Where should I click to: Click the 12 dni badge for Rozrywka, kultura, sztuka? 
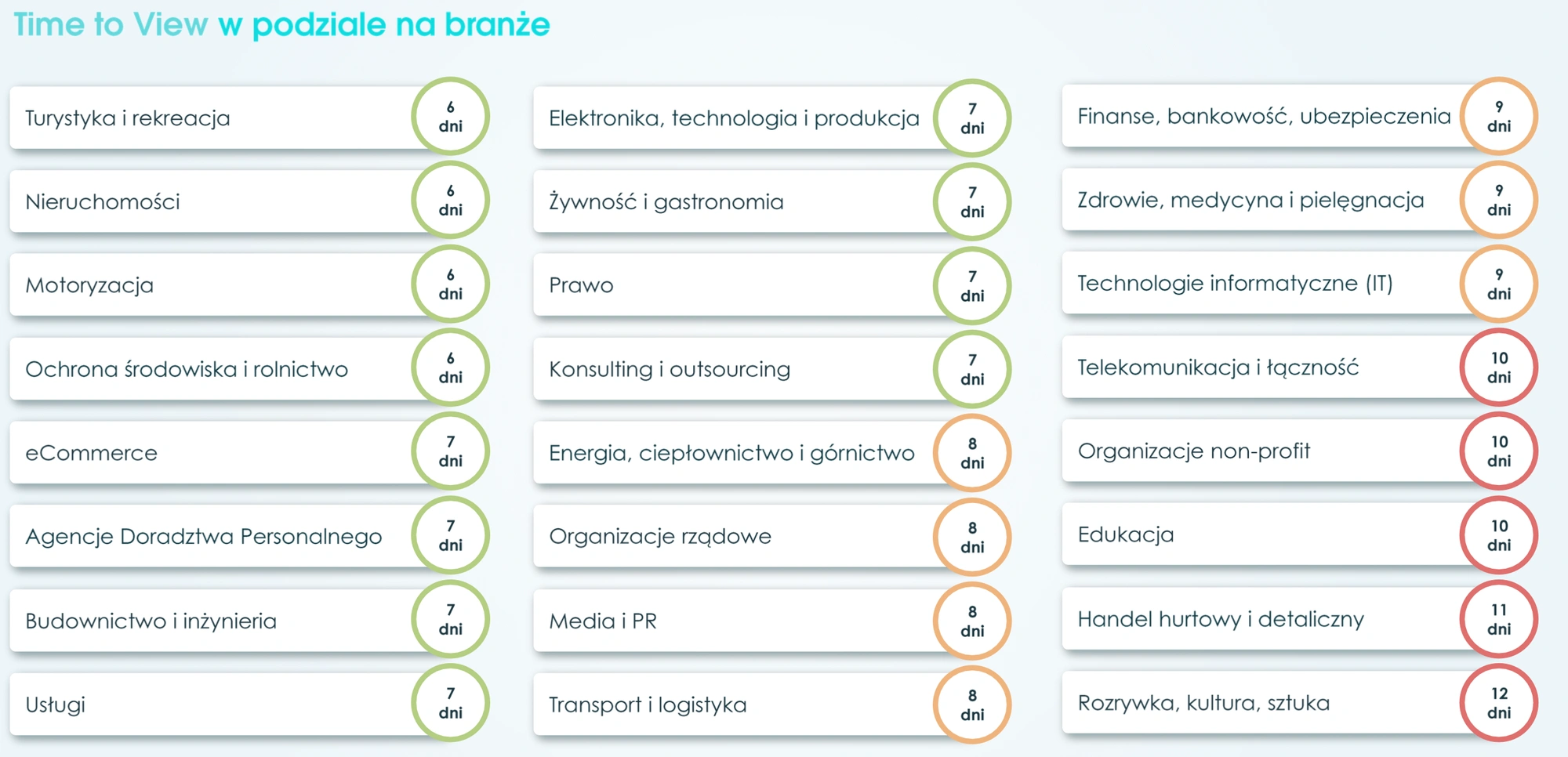1498,703
